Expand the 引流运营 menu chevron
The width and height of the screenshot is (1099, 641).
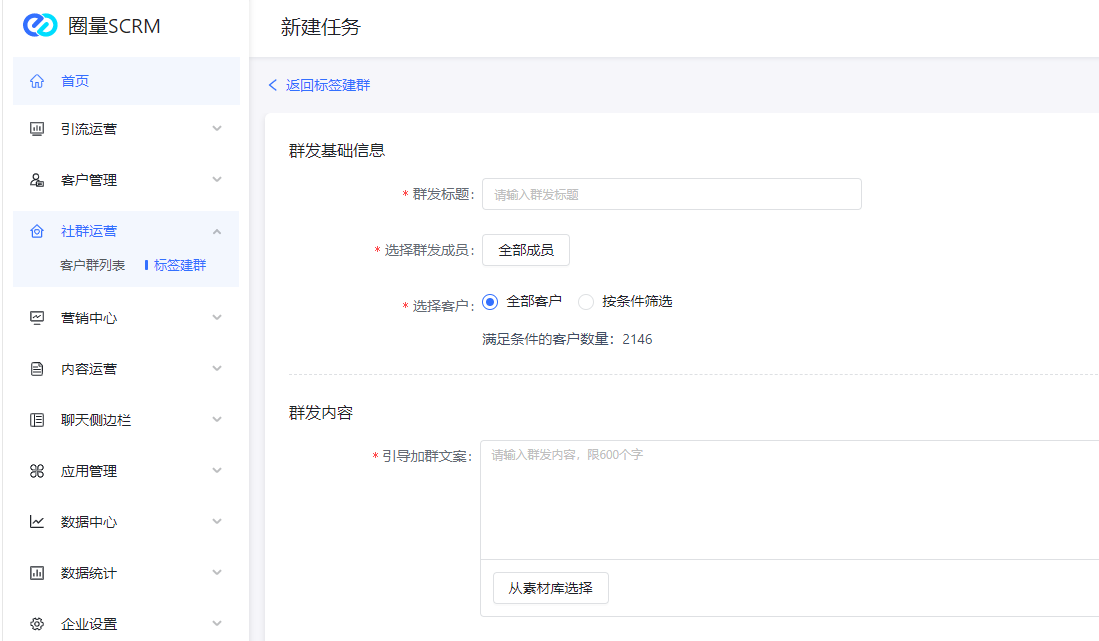pyautogui.click(x=217, y=129)
